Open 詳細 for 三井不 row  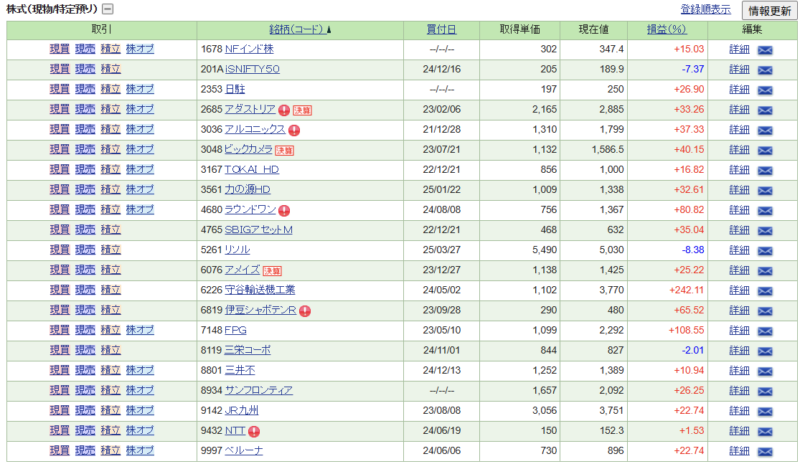(739, 370)
